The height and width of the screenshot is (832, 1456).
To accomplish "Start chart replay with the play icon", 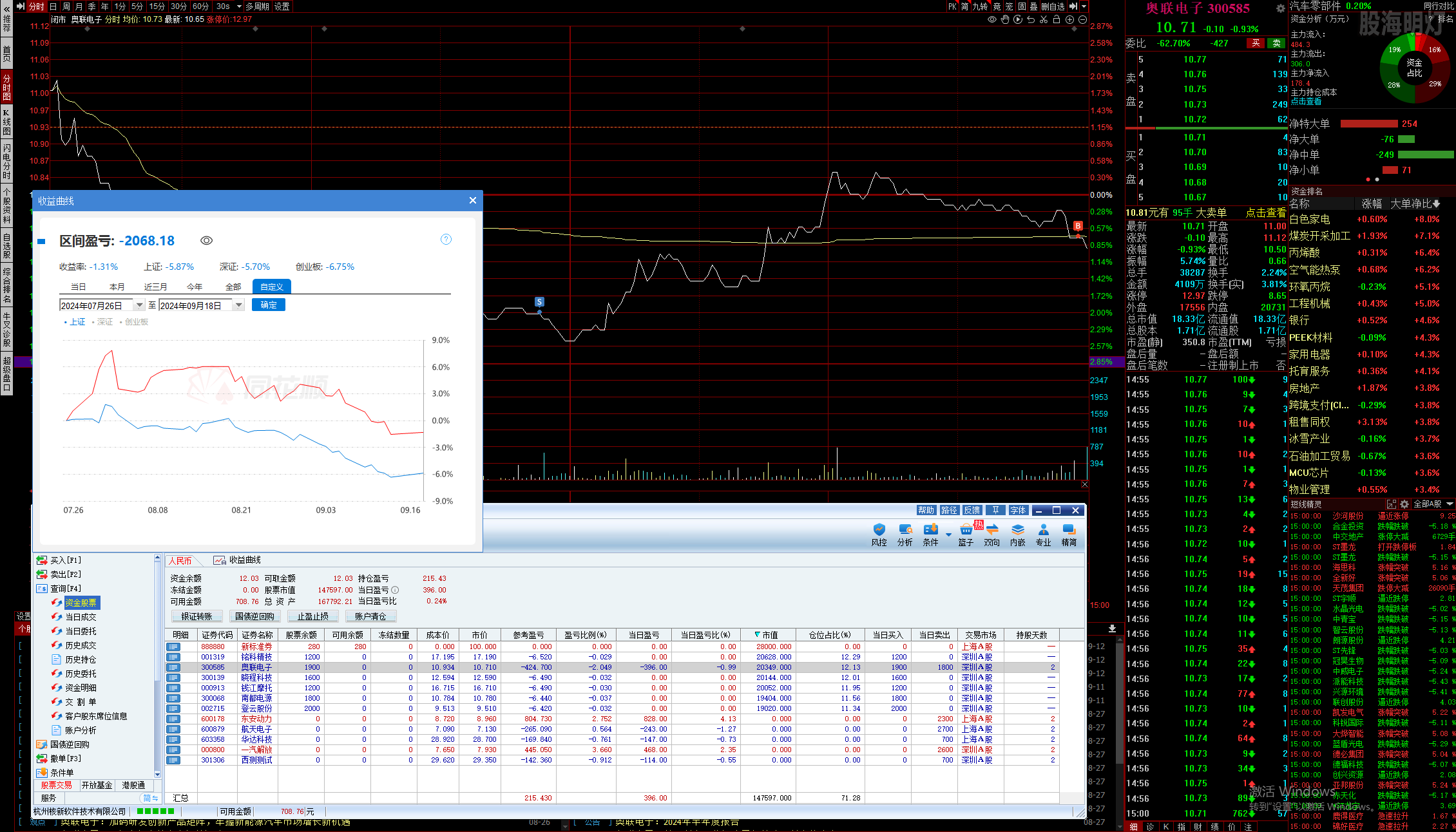I will coord(1018,19).
